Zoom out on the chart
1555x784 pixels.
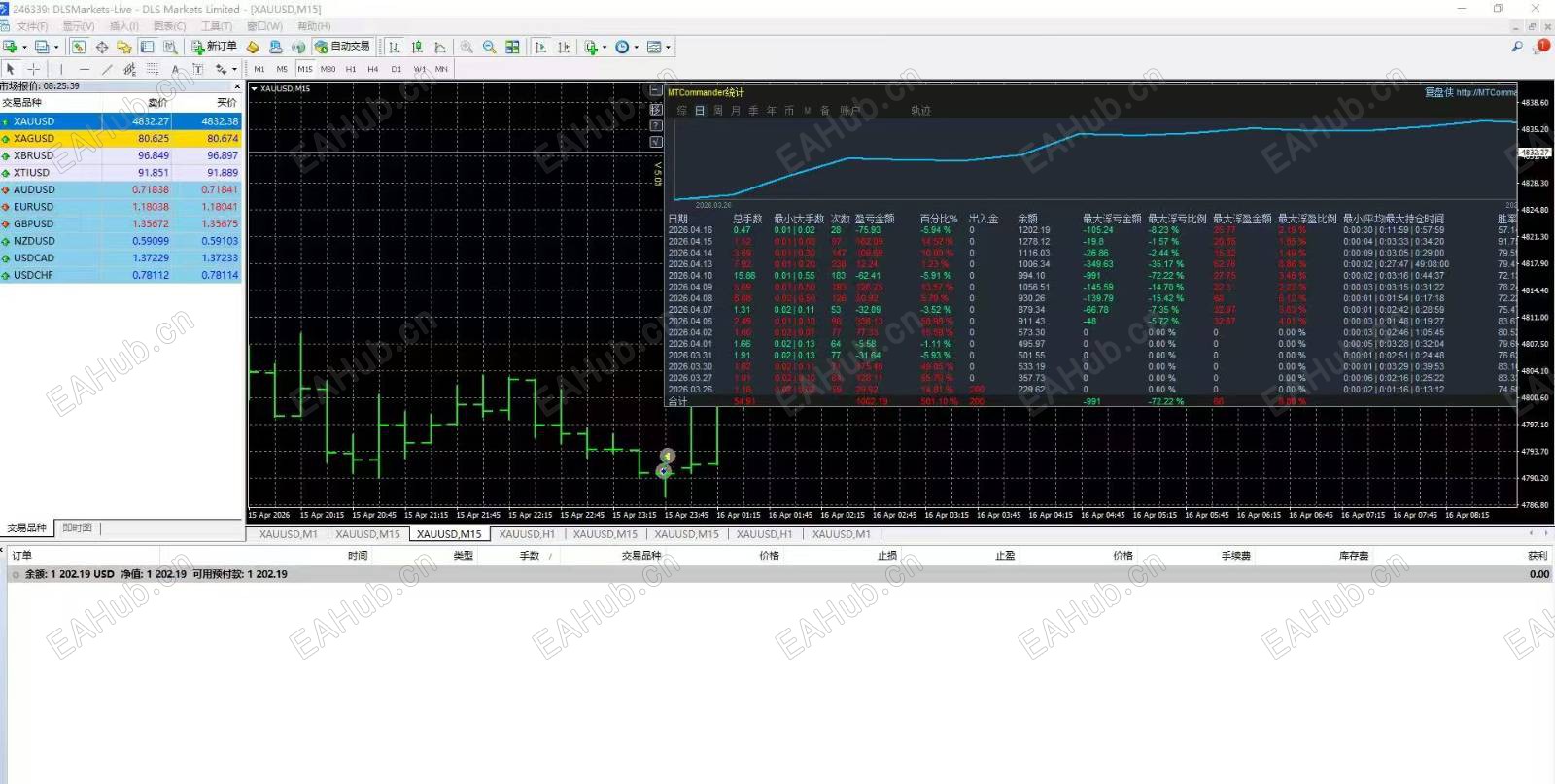489,47
